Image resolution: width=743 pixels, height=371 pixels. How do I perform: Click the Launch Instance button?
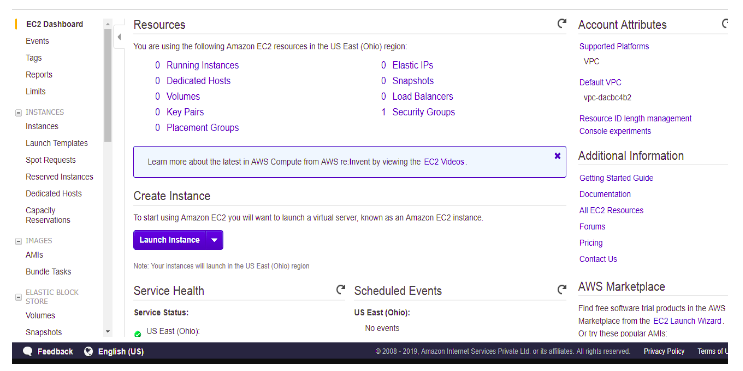tap(169, 240)
